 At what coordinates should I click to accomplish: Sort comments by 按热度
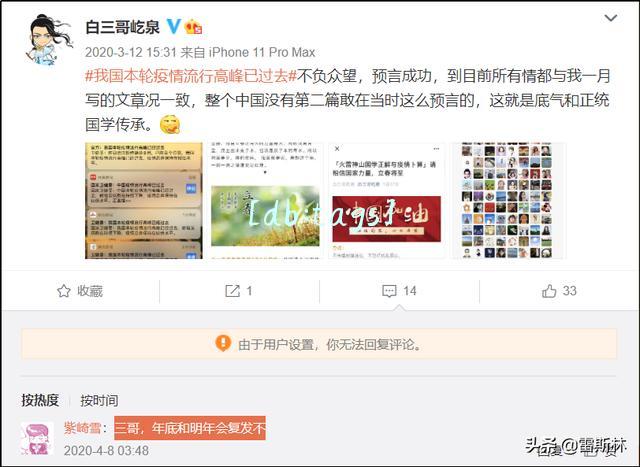coord(40,400)
